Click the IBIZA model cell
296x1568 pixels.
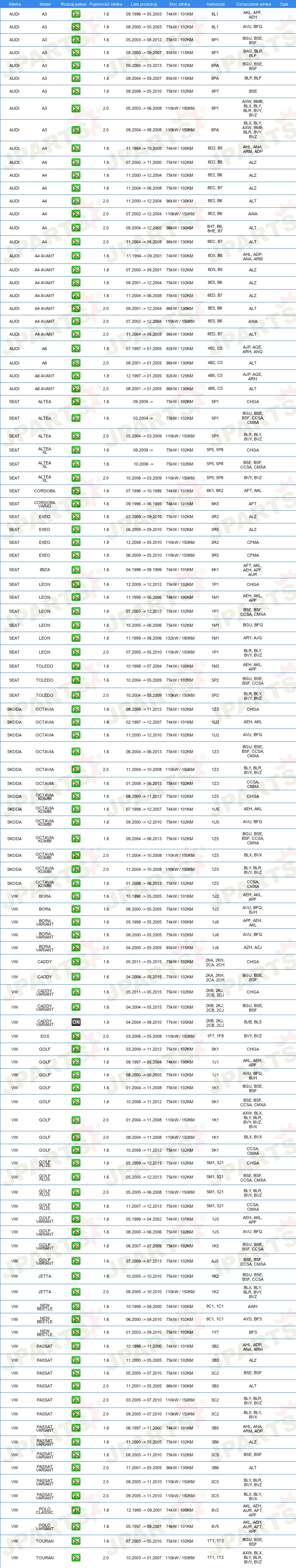pos(44,570)
